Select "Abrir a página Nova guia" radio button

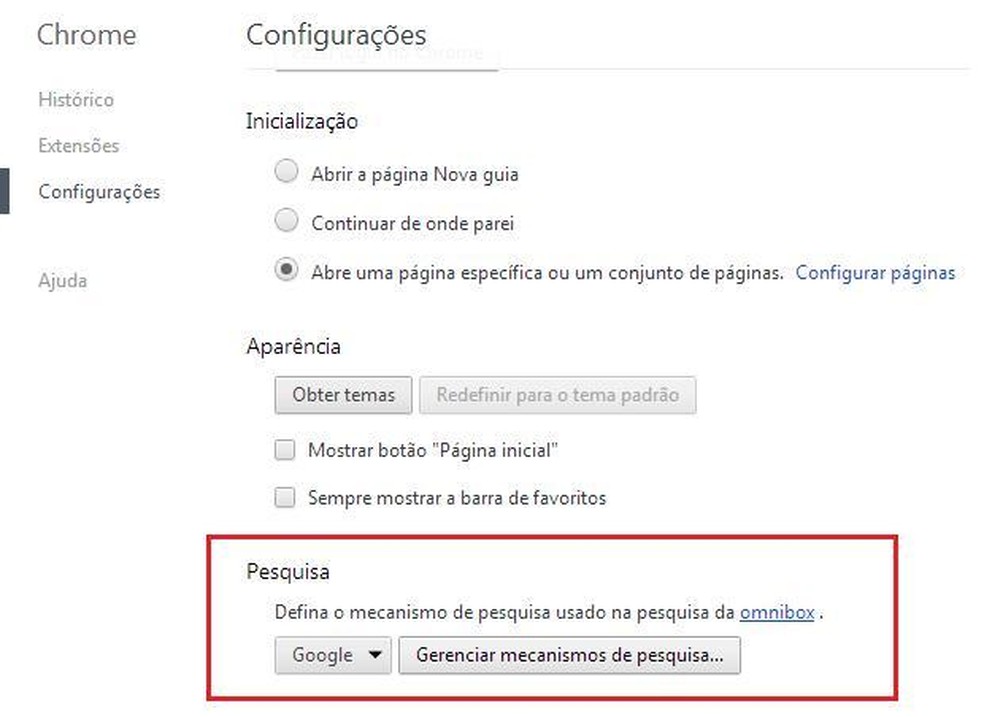click(x=287, y=173)
